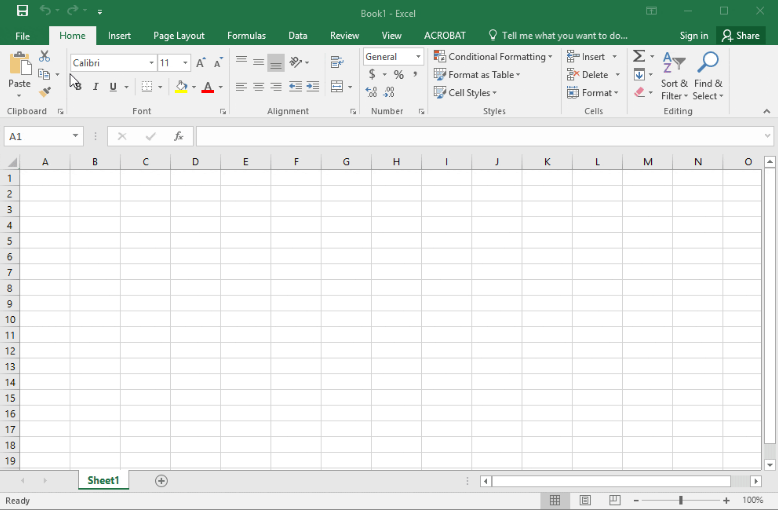Click the Cut scissors icon

coord(45,56)
